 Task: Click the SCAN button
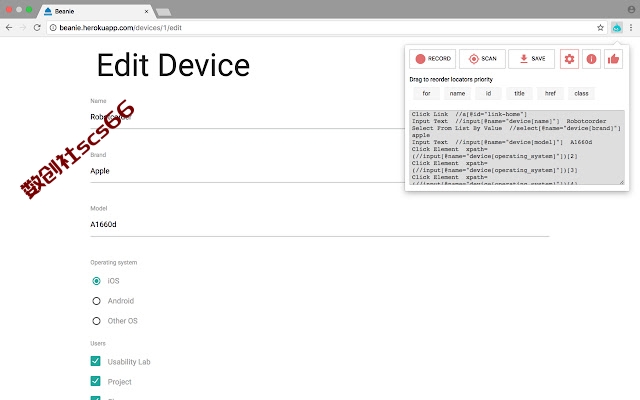tap(482, 59)
